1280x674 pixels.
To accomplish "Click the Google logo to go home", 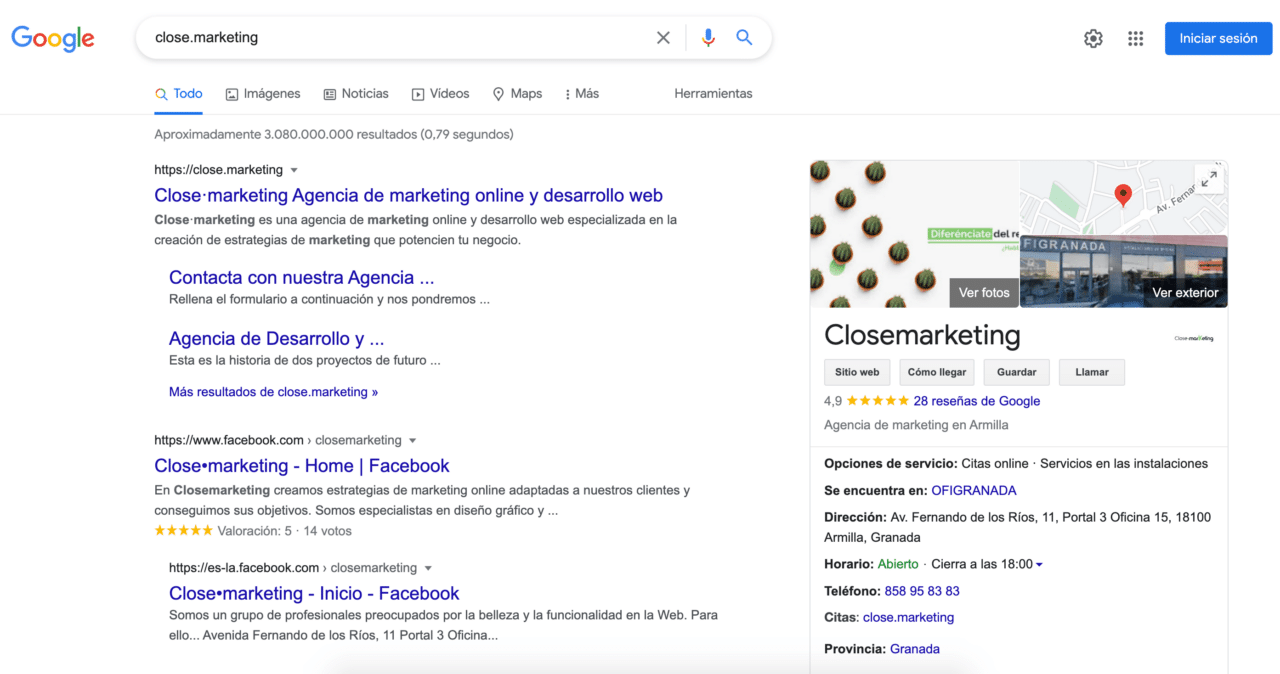I will (x=52, y=39).
